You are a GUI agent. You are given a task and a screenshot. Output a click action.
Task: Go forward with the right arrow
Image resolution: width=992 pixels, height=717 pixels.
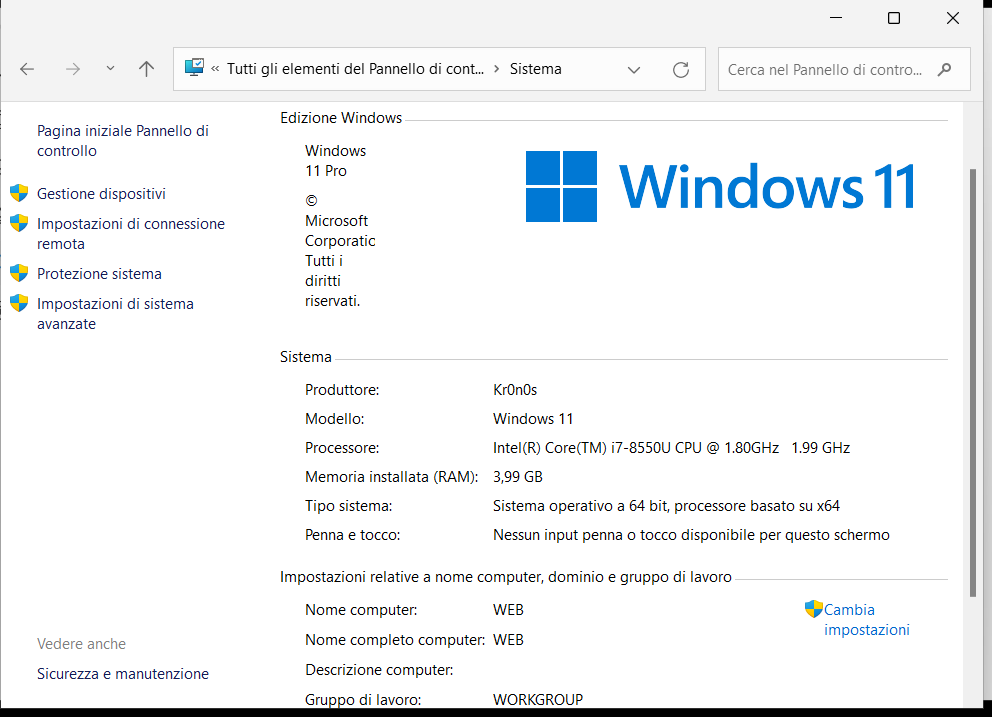coord(73,69)
